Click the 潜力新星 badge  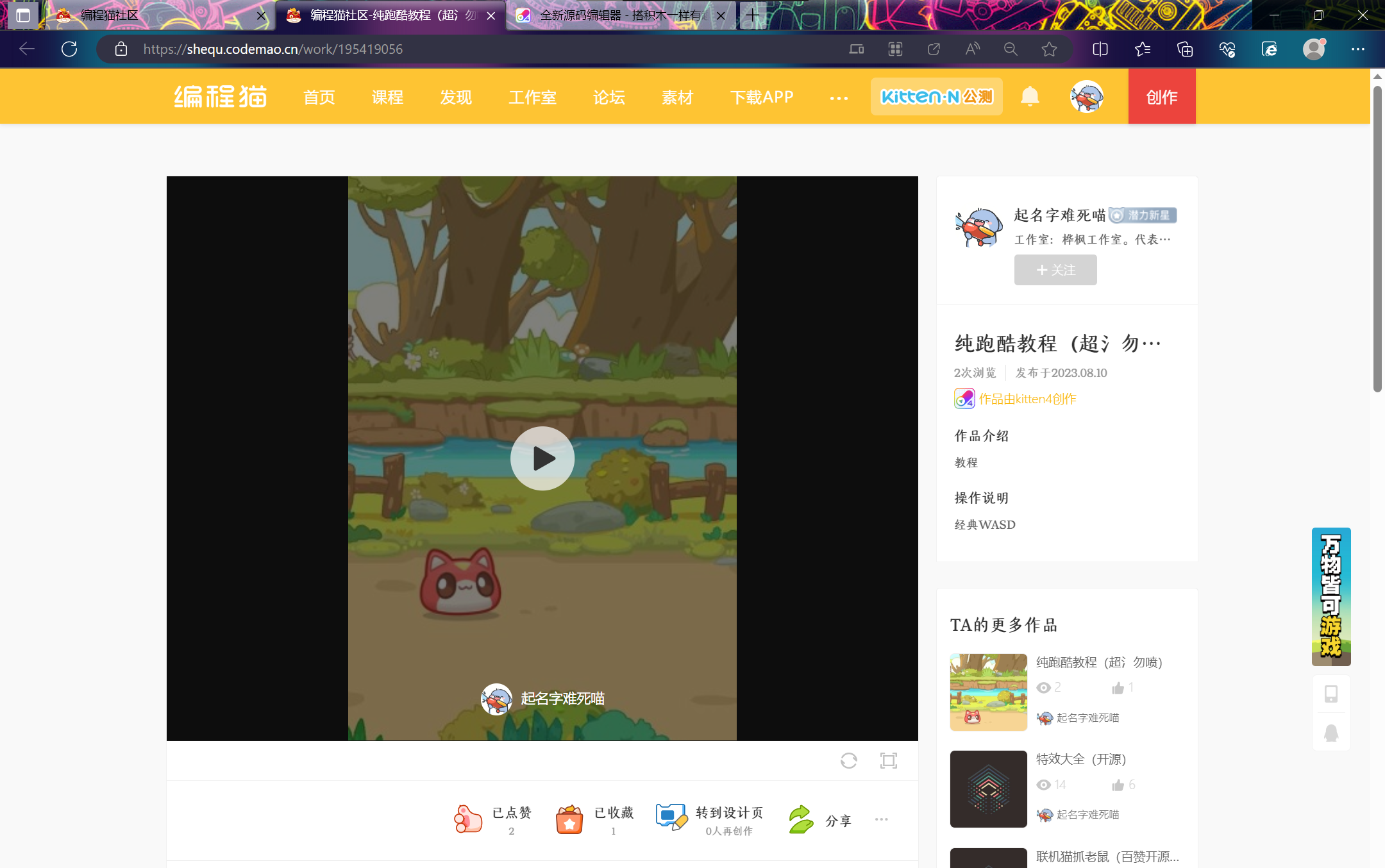1143,215
